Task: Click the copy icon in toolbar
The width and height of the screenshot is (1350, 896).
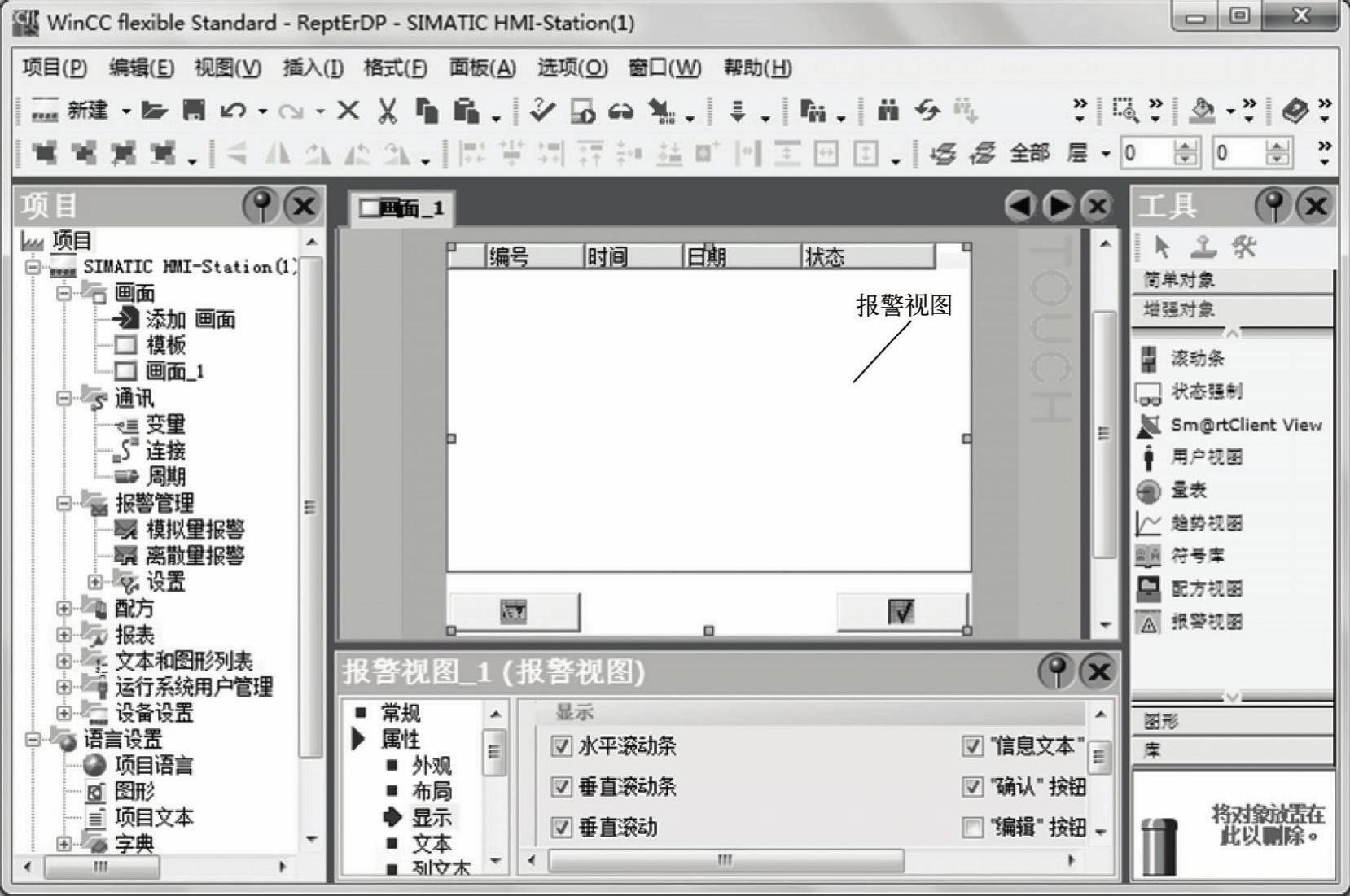Action: coord(427,110)
